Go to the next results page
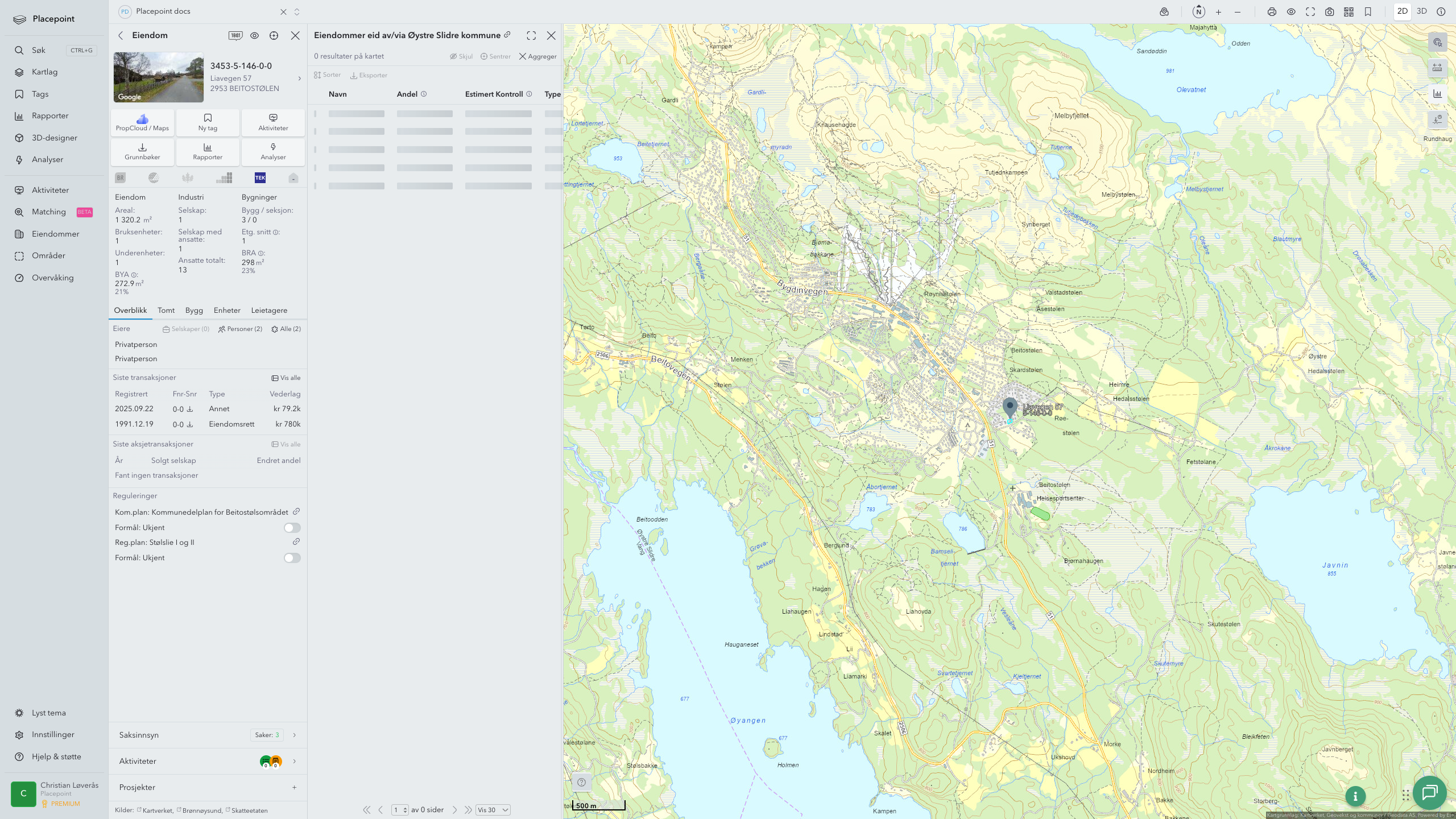Image resolution: width=1456 pixels, height=819 pixels. click(x=454, y=810)
